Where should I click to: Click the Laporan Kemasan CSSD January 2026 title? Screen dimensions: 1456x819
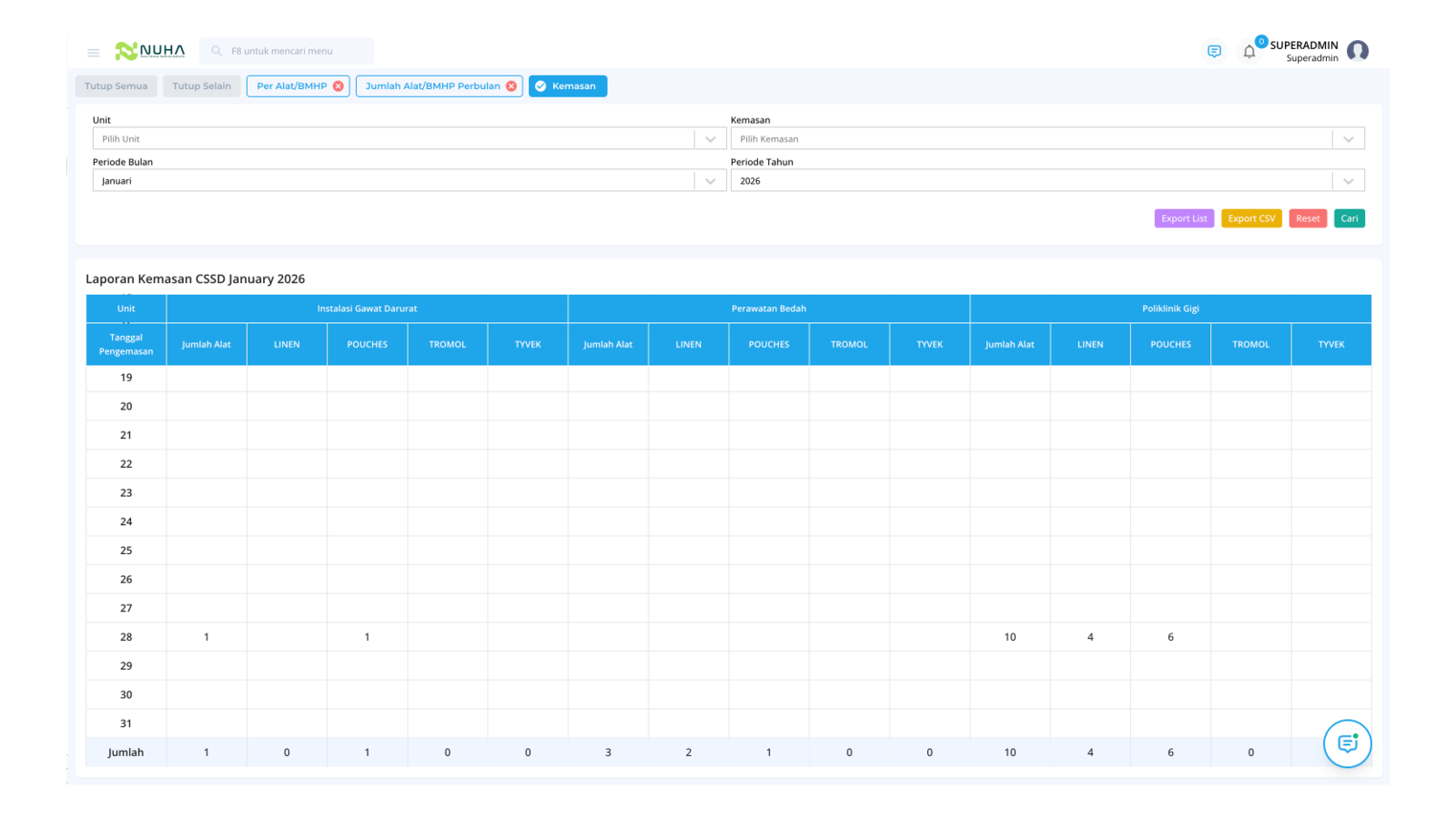[x=195, y=279]
